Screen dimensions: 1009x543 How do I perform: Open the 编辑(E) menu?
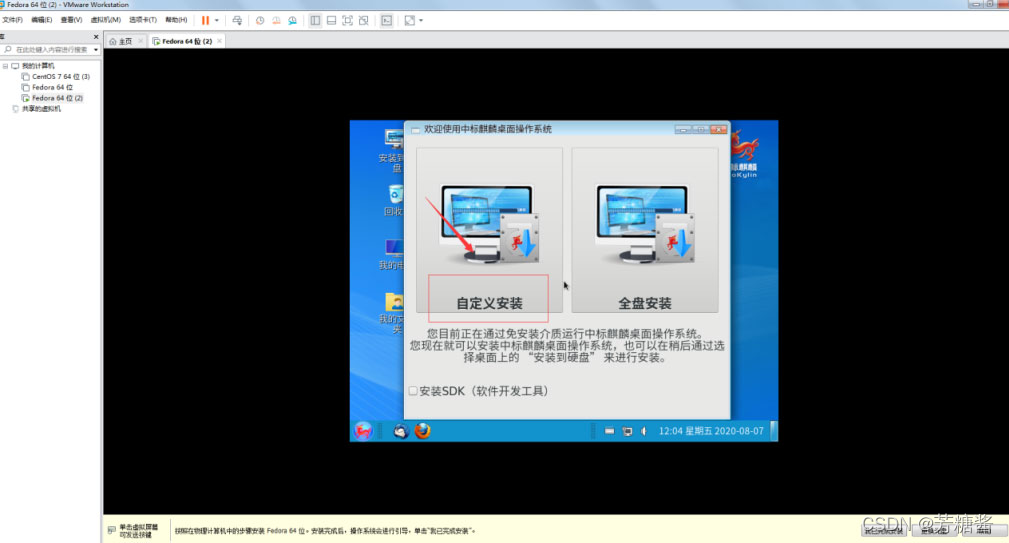pyautogui.click(x=42, y=20)
